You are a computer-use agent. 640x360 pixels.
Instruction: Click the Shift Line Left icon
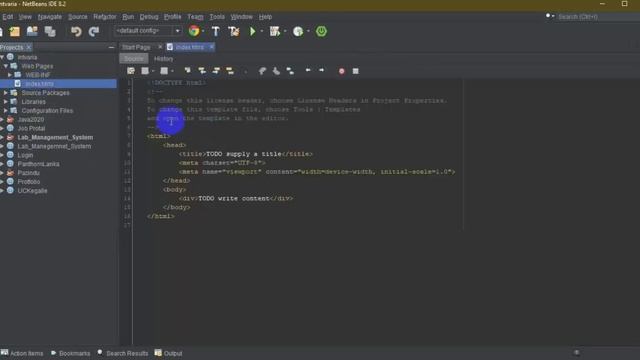pos(308,71)
